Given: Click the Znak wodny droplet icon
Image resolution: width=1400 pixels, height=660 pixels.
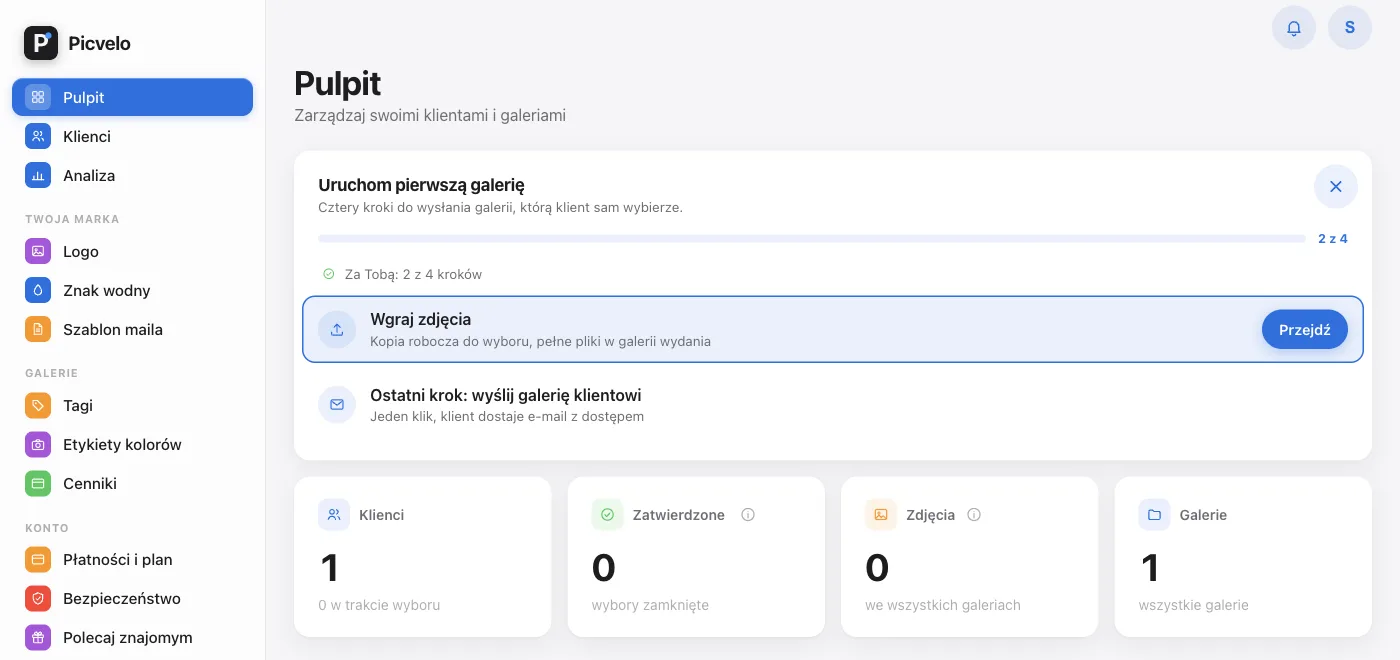Looking at the screenshot, I should point(38,291).
